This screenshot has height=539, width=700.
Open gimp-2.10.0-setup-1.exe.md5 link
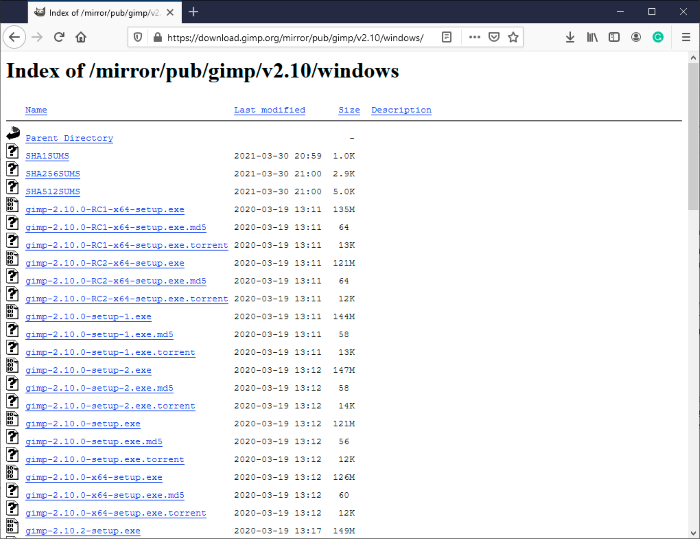tap(100, 334)
